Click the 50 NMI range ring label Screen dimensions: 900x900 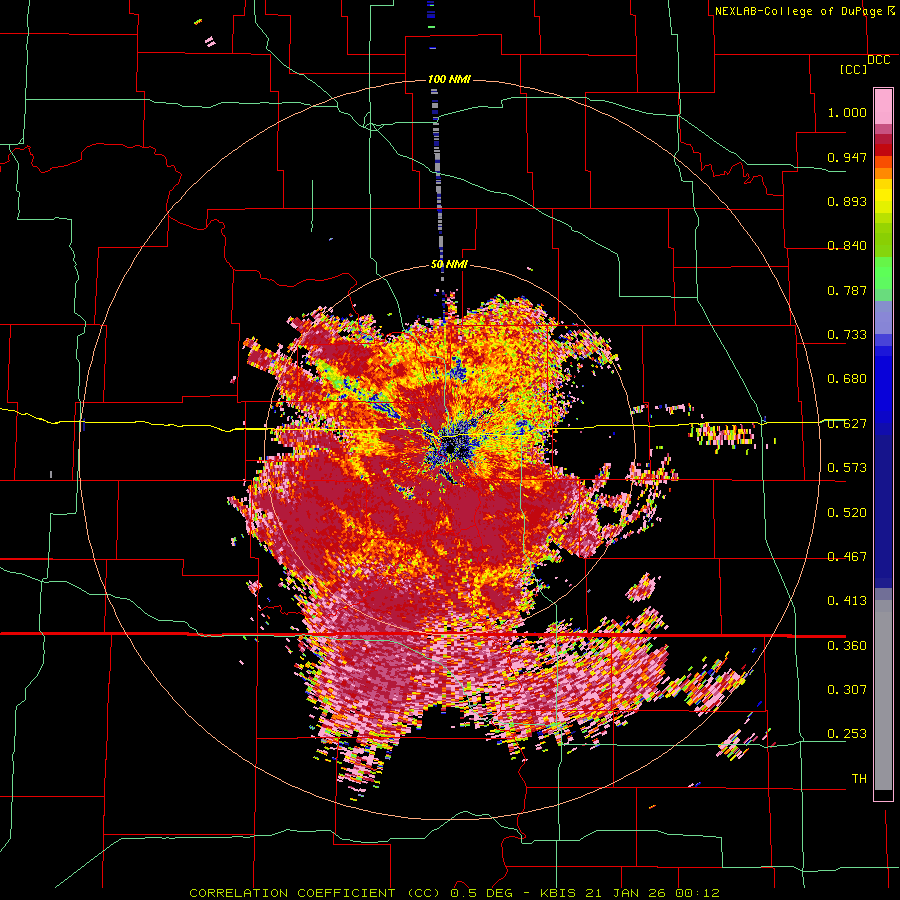click(x=449, y=264)
